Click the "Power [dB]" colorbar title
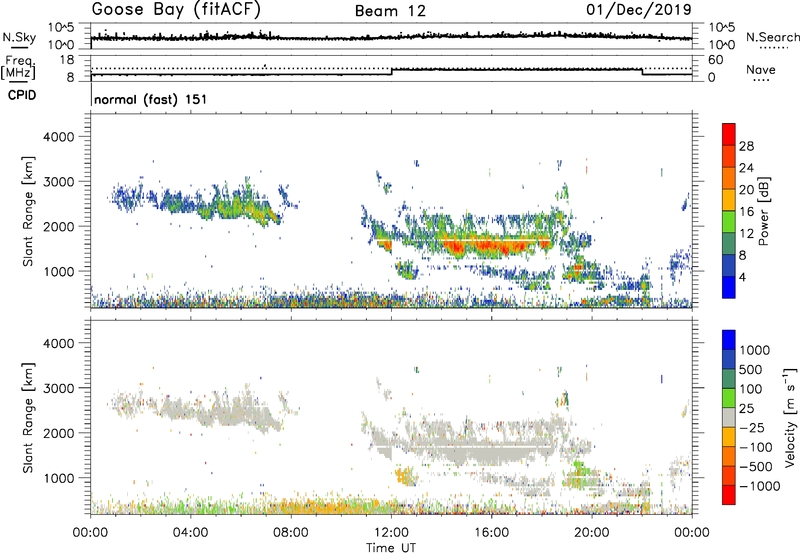Screen dimensions: 800x554 [x=764, y=211]
